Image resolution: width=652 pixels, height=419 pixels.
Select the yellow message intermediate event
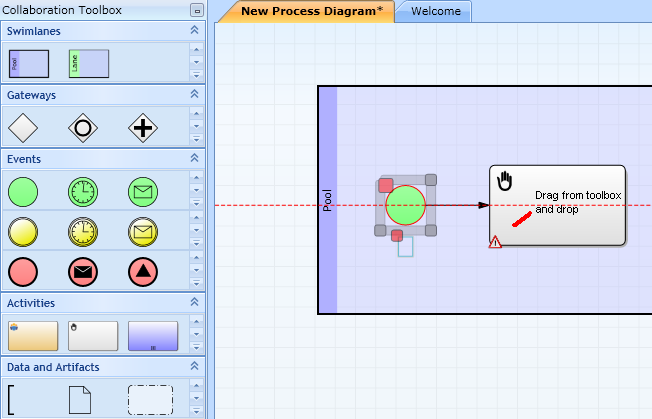click(143, 232)
